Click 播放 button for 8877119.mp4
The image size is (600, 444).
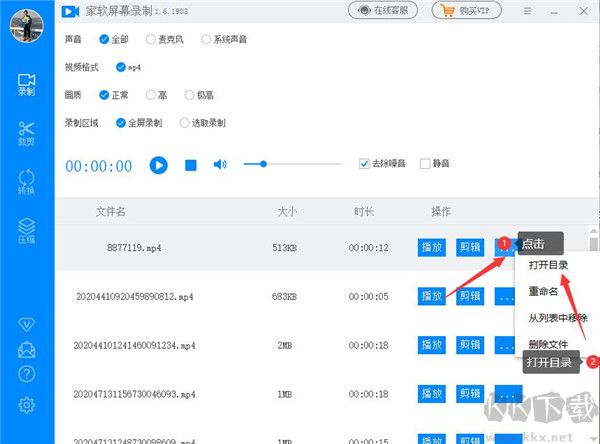(431, 244)
